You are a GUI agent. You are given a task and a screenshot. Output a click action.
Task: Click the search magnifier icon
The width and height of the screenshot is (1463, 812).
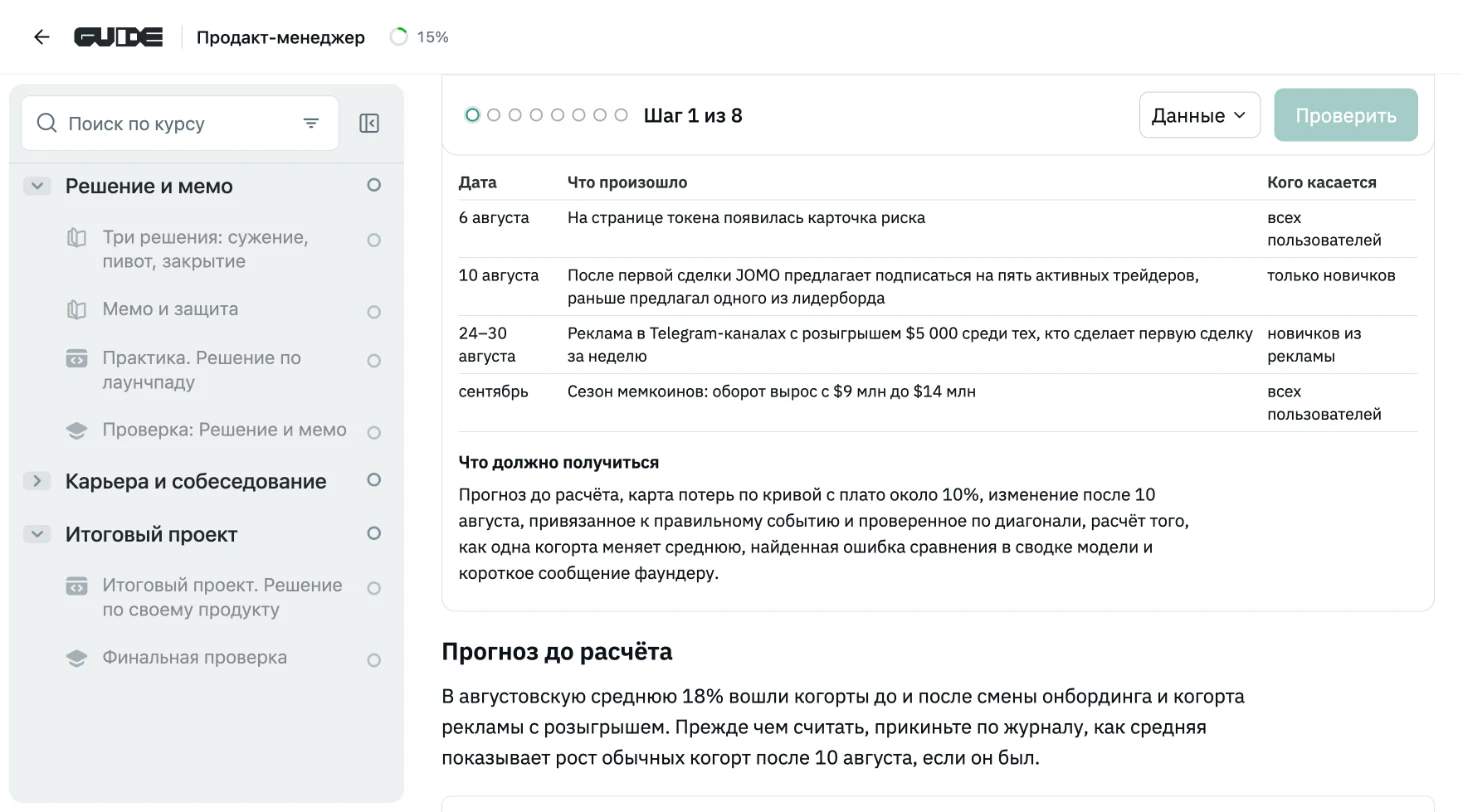pos(46,123)
